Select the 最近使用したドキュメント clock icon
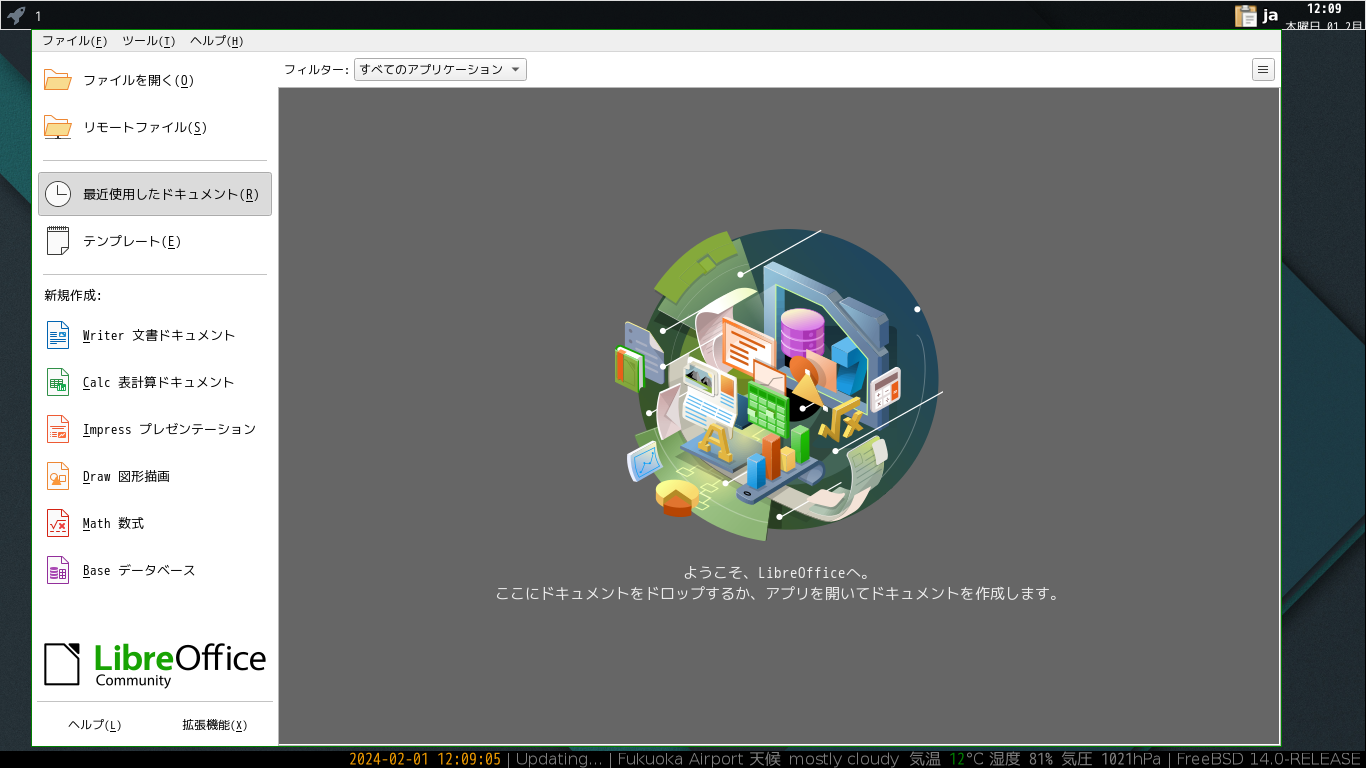The image size is (1366, 768). pos(58,194)
